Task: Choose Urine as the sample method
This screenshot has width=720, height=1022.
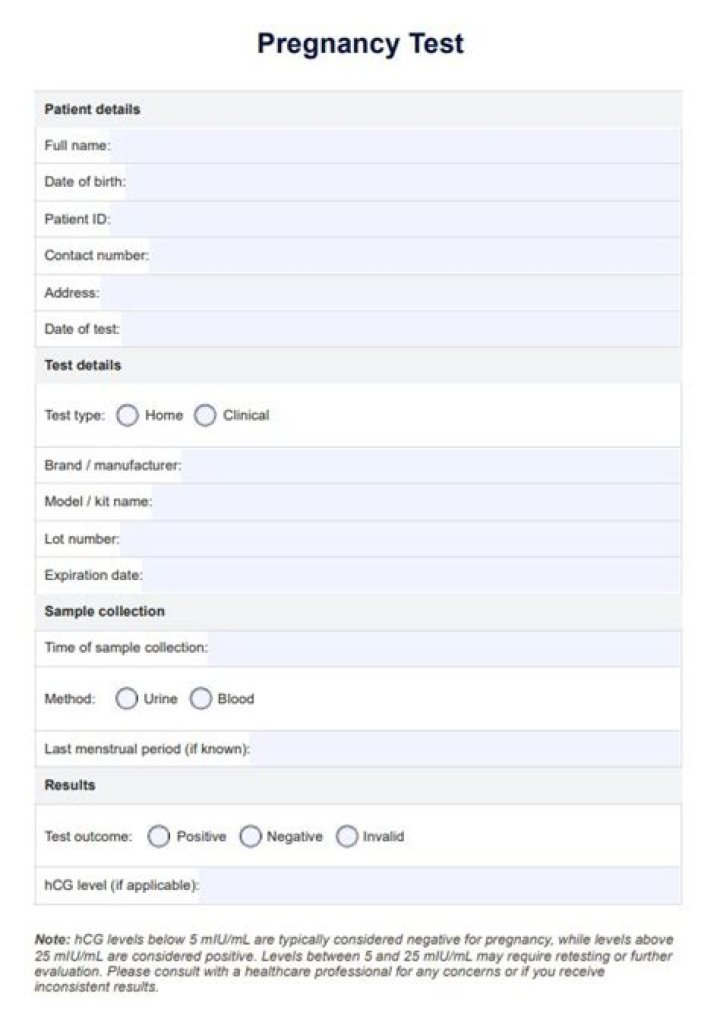Action: [x=126, y=698]
